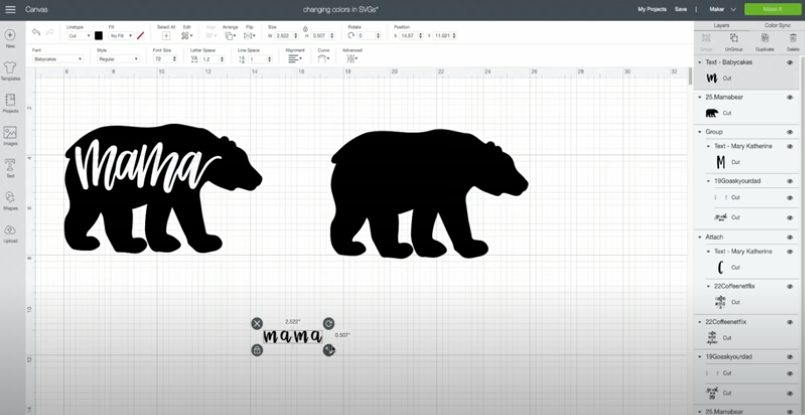Switch to the Layers tab

point(721,25)
